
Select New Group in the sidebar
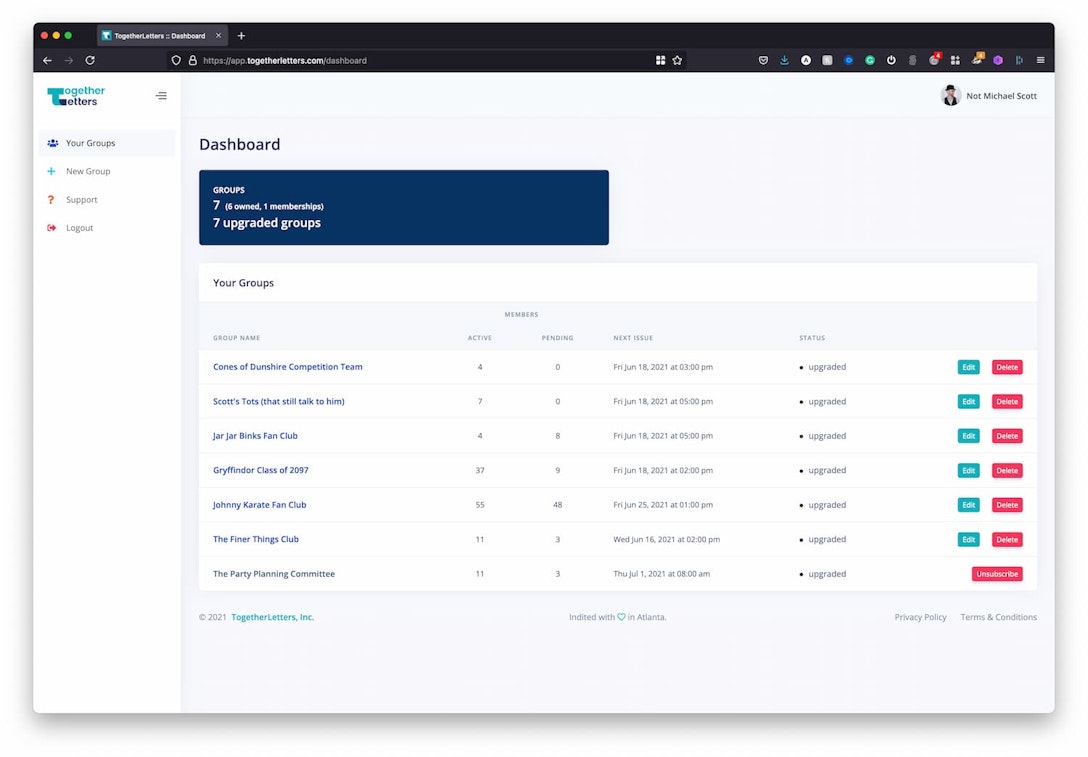(x=88, y=171)
